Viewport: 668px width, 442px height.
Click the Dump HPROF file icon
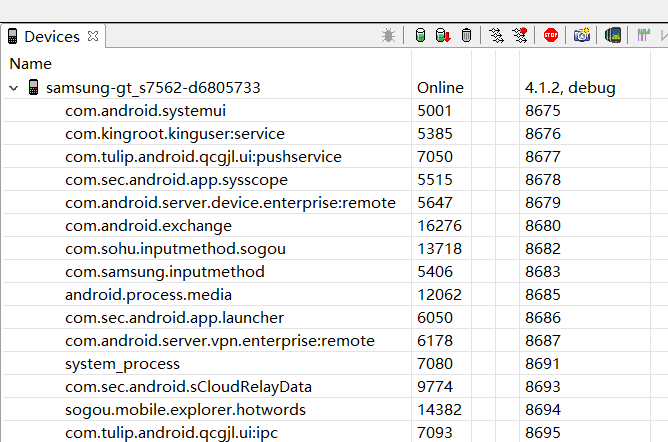coord(443,35)
